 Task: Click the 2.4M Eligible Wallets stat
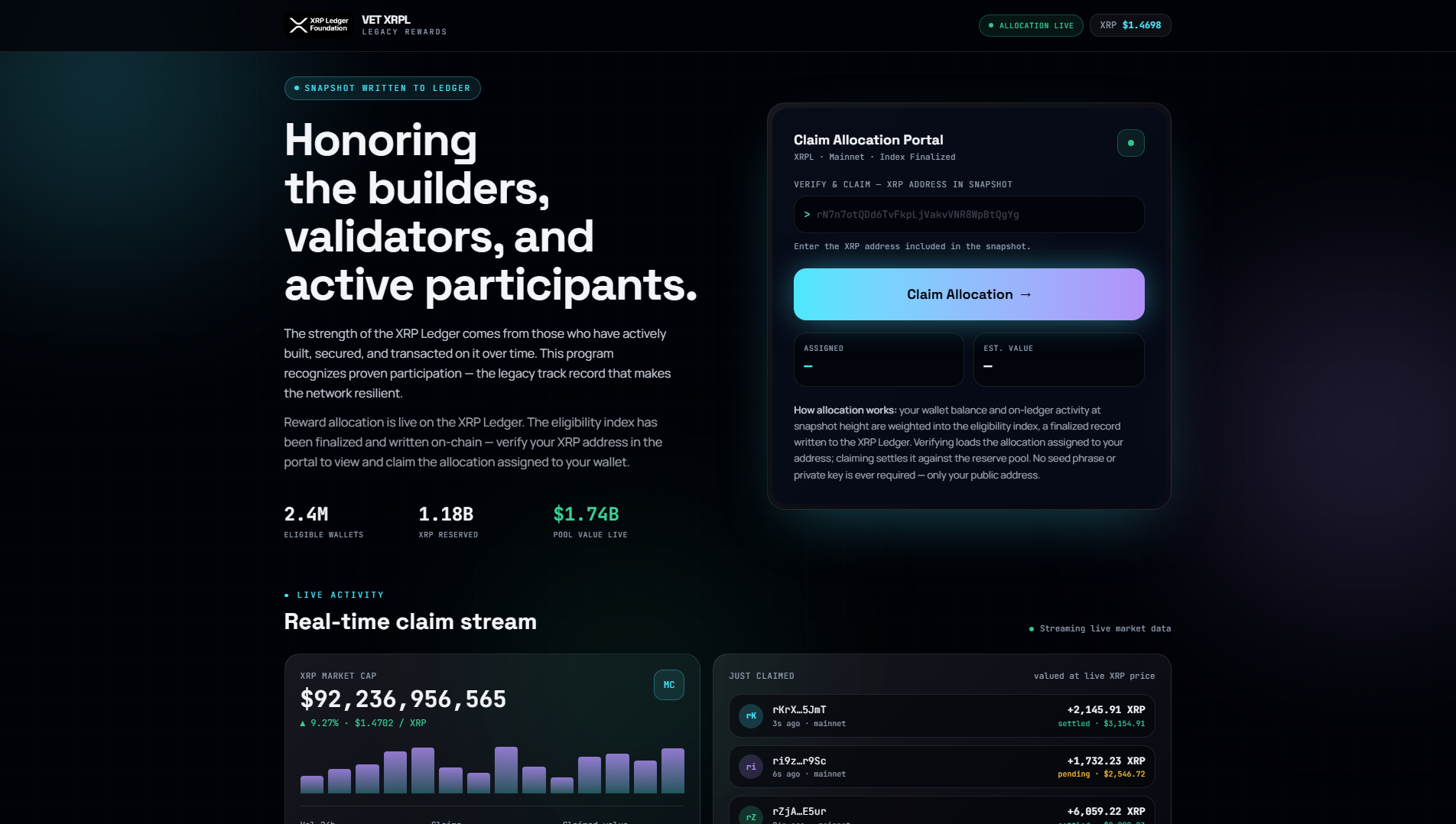[x=323, y=522]
